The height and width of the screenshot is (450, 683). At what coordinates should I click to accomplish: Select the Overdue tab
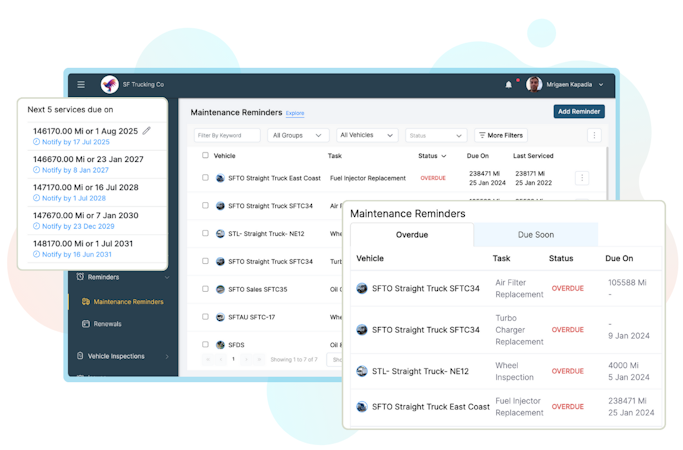pos(412,235)
